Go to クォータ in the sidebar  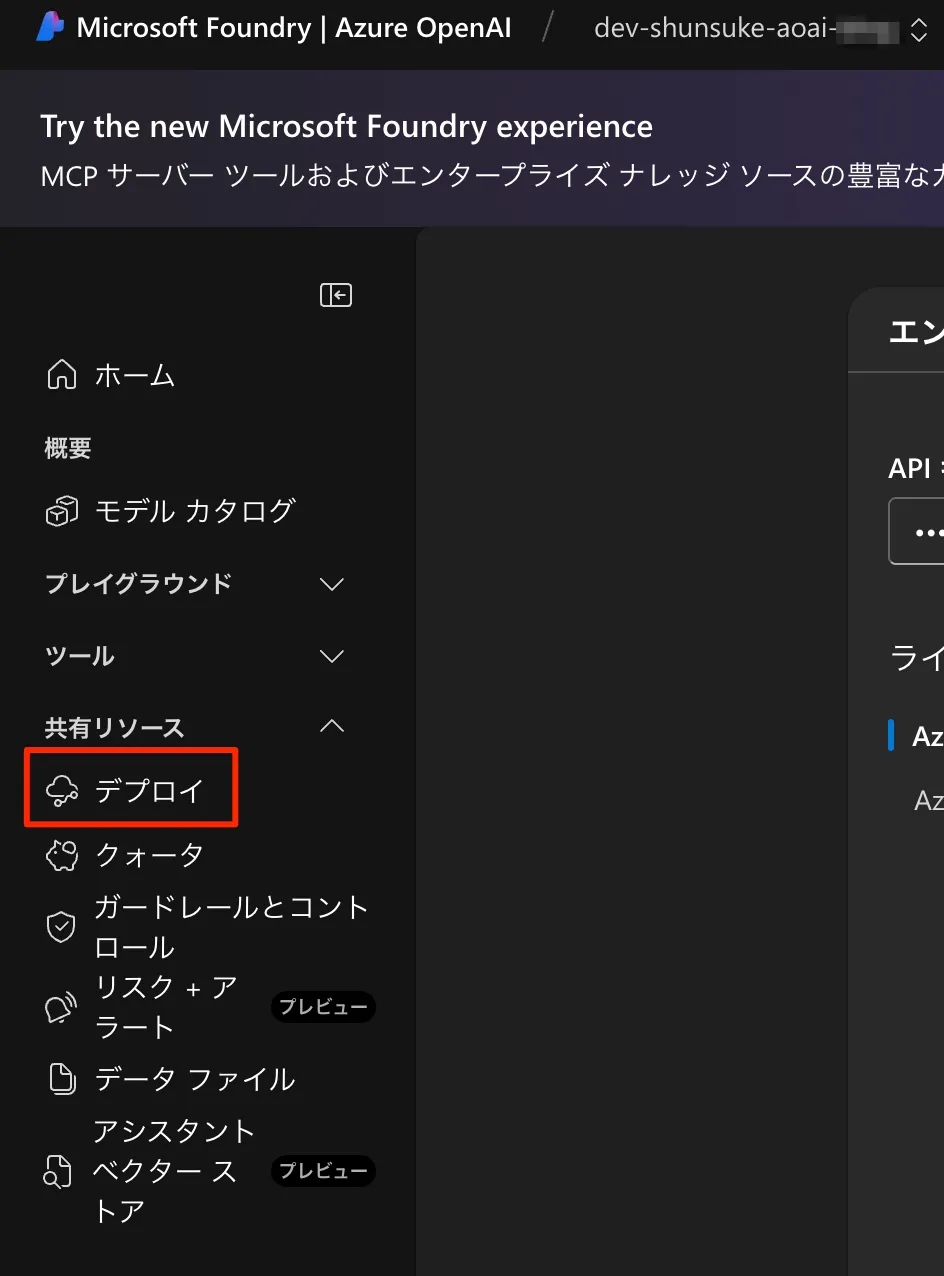tap(149, 855)
